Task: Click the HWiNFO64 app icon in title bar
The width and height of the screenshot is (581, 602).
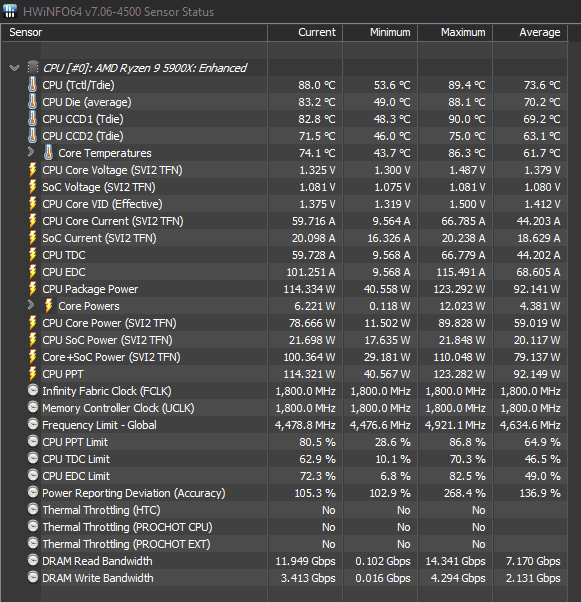Action: coord(10,11)
